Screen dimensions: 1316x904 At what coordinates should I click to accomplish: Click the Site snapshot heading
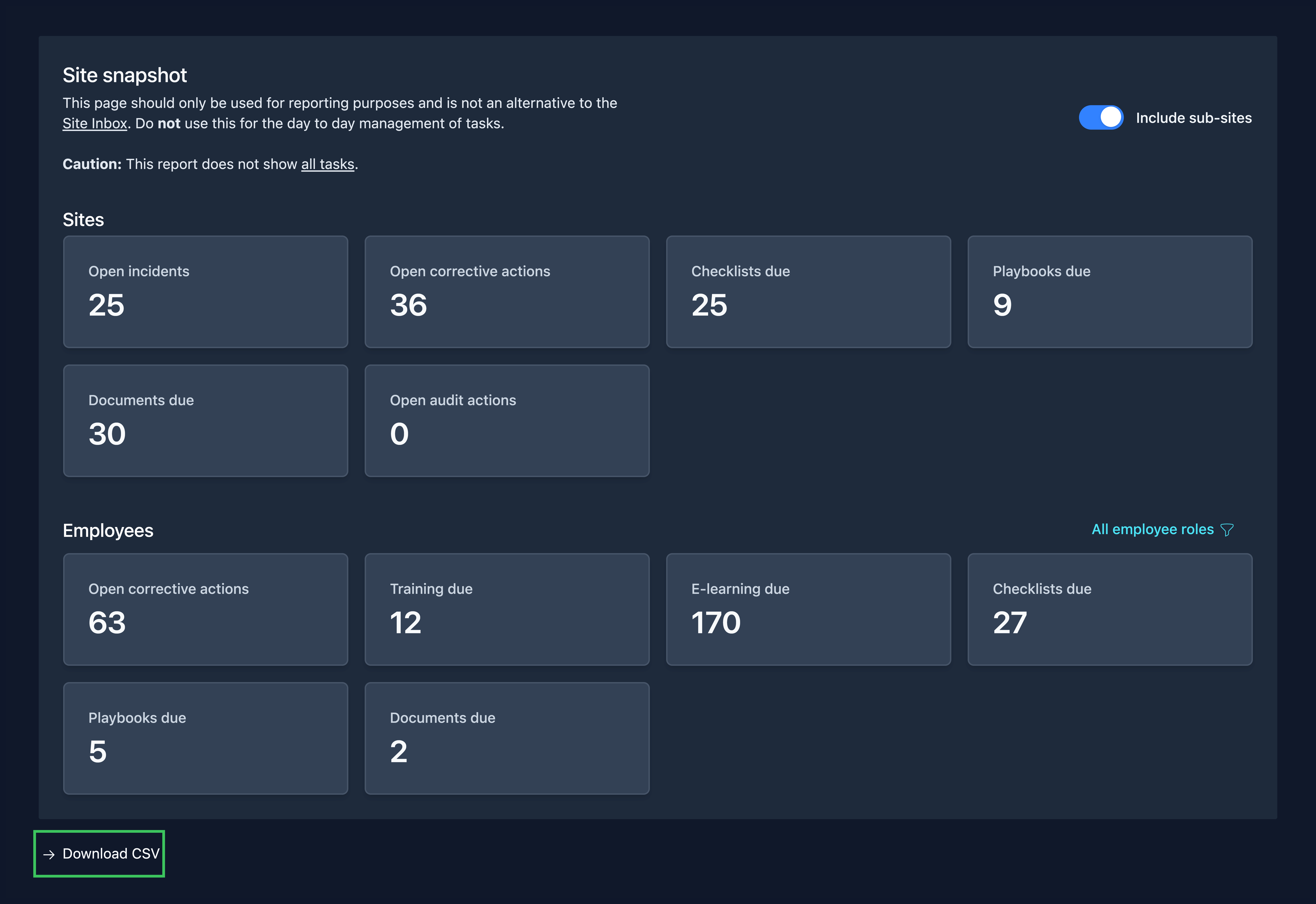tap(125, 75)
